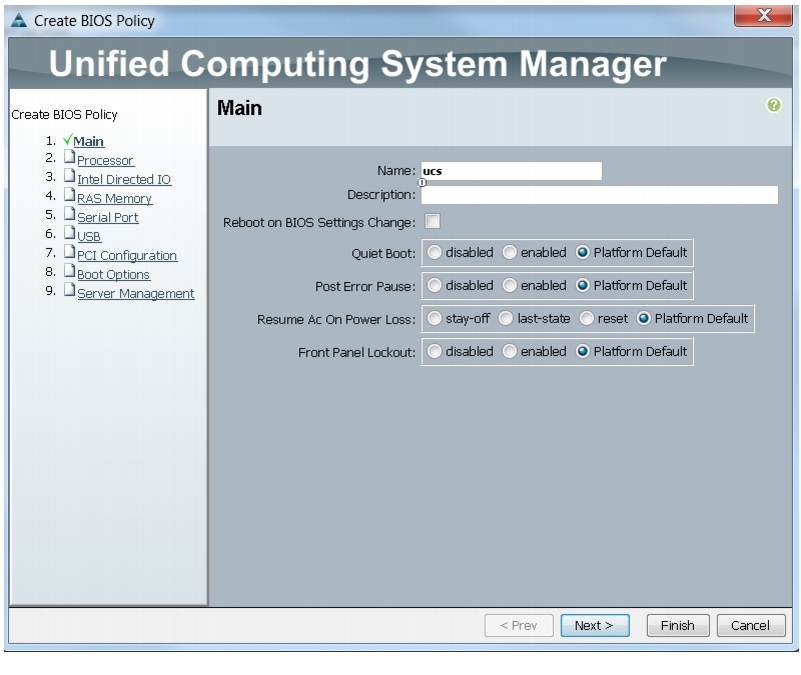Click the page icon next to USB

[x=69, y=232]
